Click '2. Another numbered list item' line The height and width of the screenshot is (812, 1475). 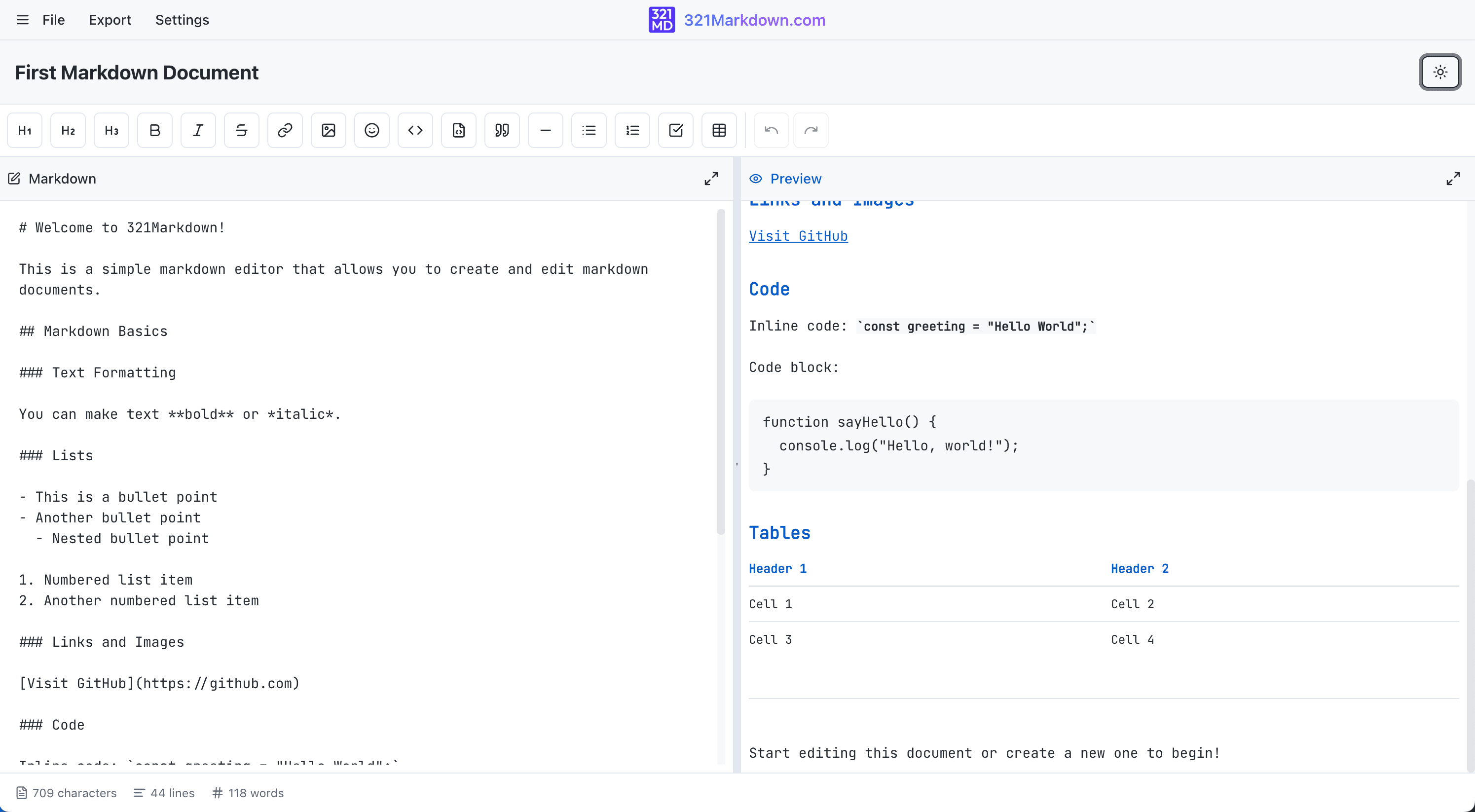[139, 601]
